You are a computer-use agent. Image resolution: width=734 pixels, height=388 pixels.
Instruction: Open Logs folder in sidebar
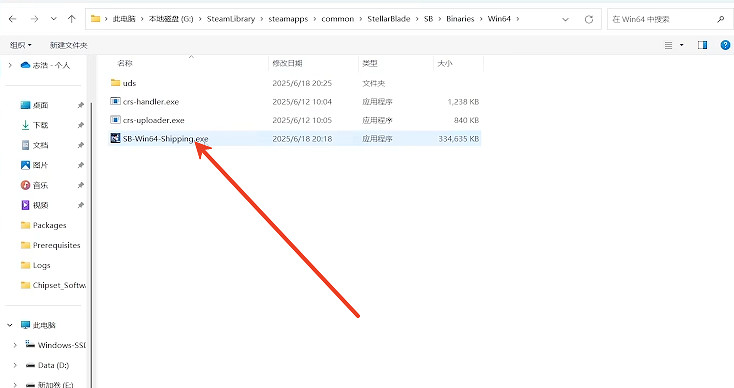click(36, 265)
